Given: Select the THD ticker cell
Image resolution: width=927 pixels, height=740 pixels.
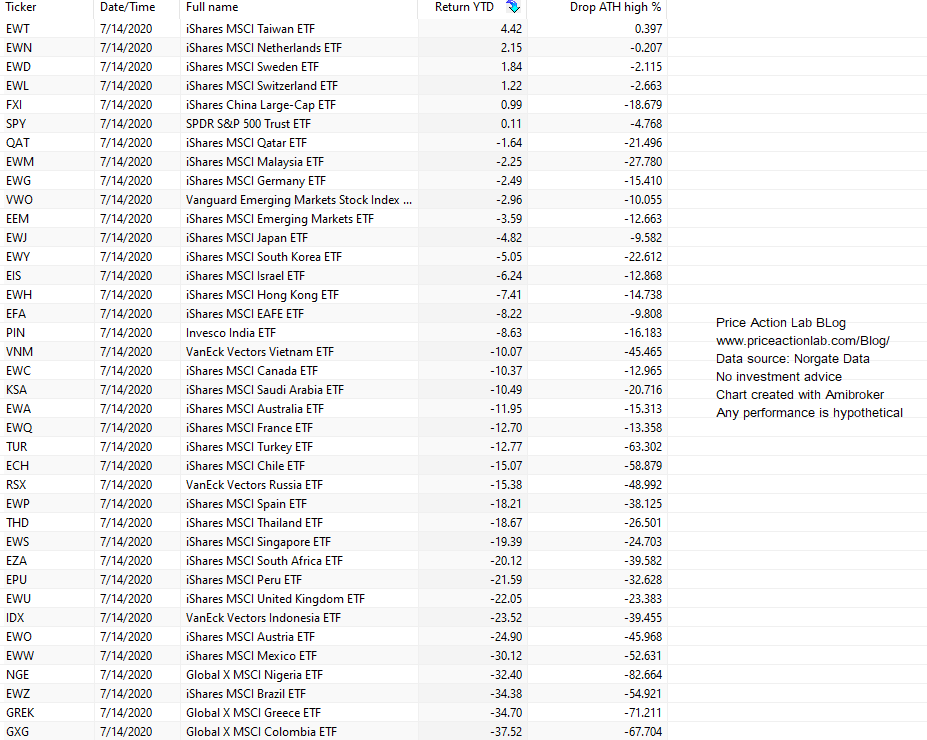Looking at the screenshot, I should [17, 522].
